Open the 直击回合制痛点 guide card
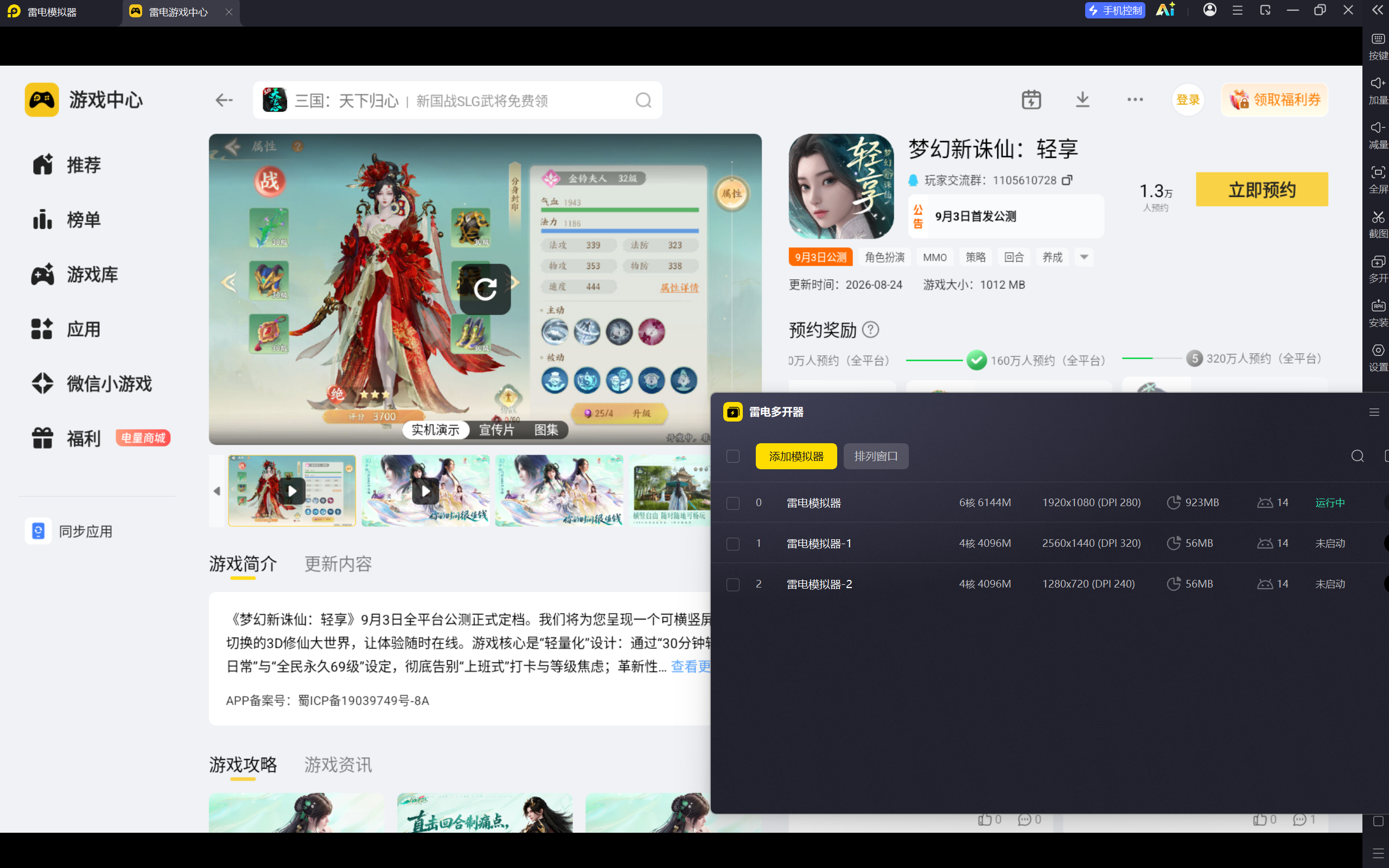 coord(485,813)
